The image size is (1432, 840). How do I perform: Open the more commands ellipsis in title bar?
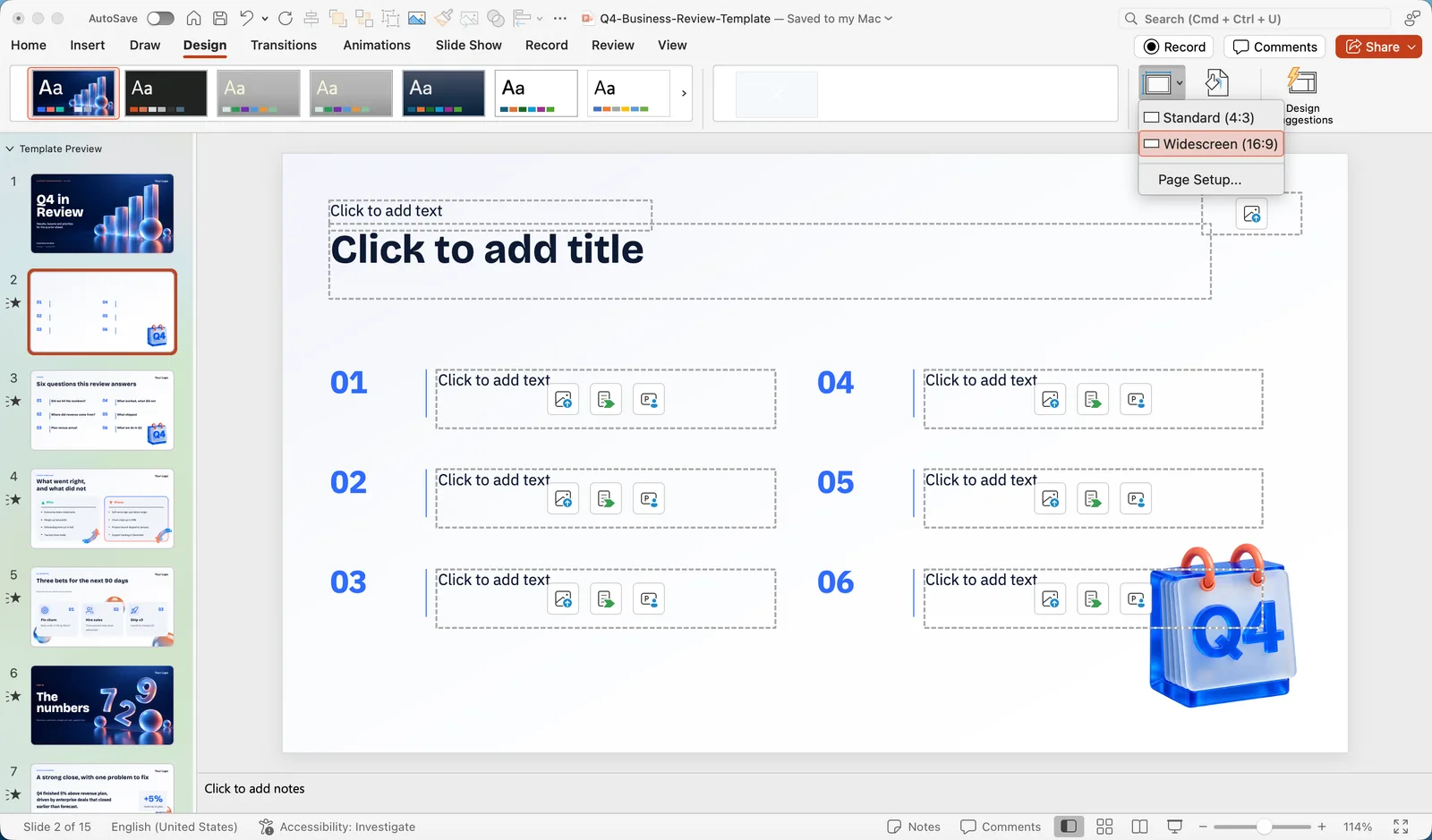[x=560, y=18]
